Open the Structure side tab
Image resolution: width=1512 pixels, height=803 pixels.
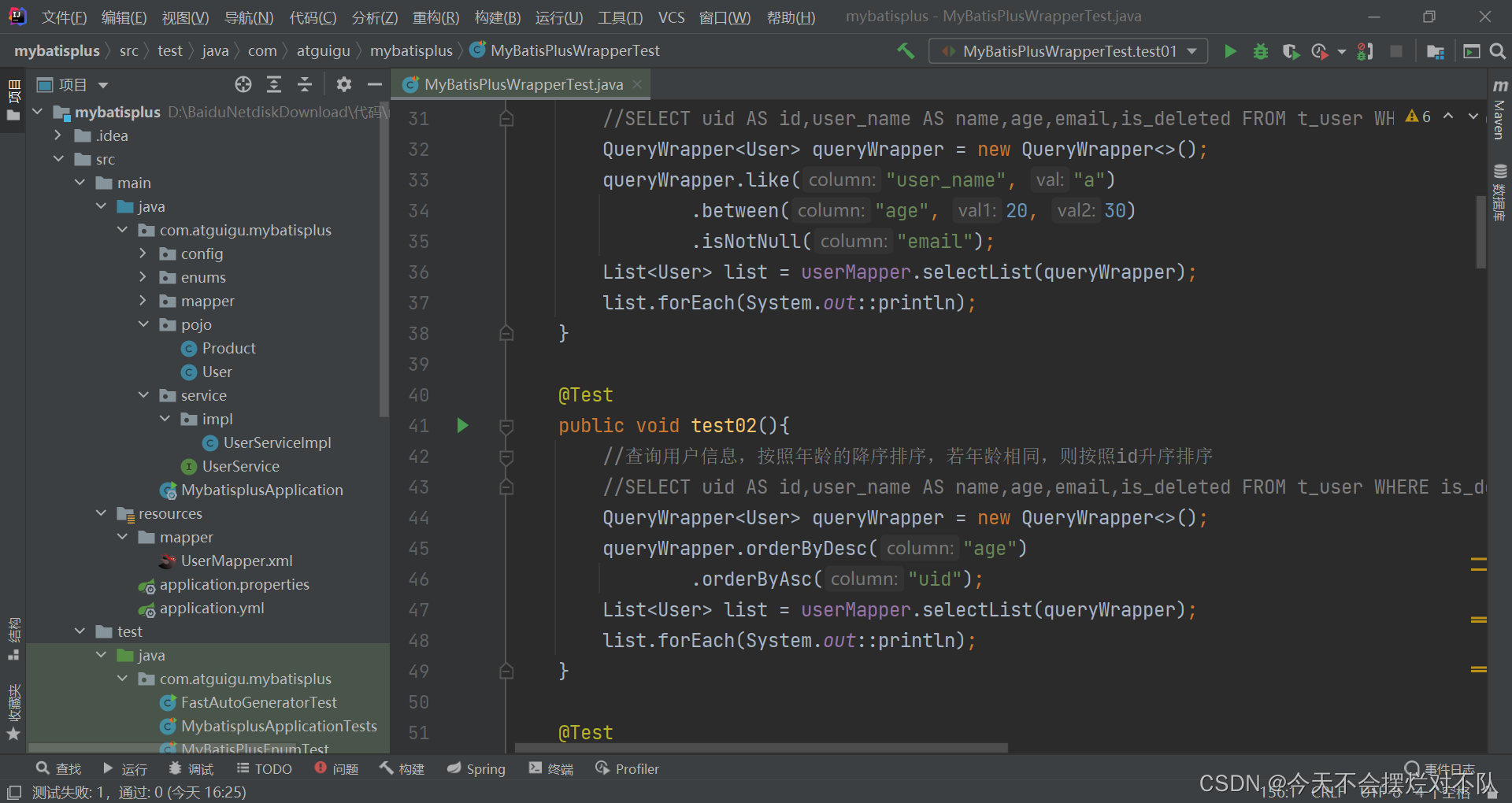(13, 639)
